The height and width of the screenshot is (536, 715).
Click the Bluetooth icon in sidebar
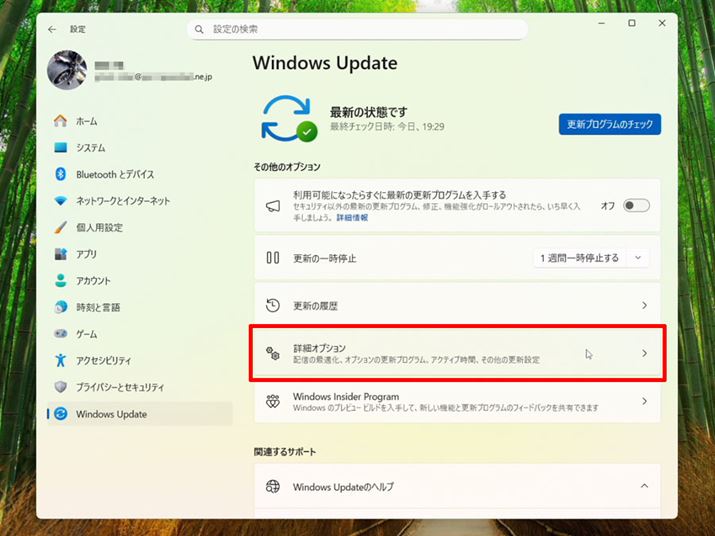click(60, 174)
